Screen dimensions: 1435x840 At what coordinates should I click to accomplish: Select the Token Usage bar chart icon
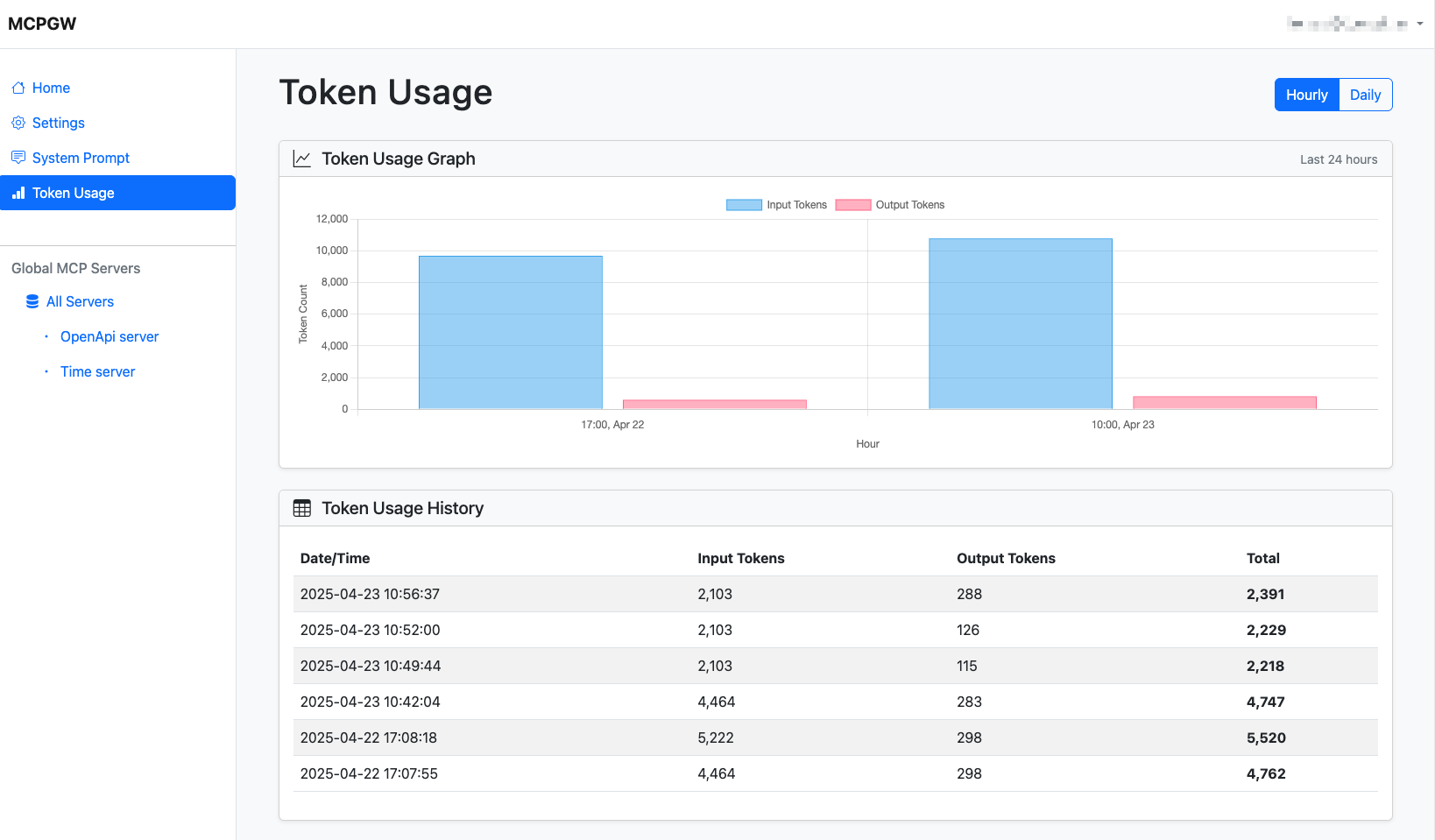tap(19, 193)
